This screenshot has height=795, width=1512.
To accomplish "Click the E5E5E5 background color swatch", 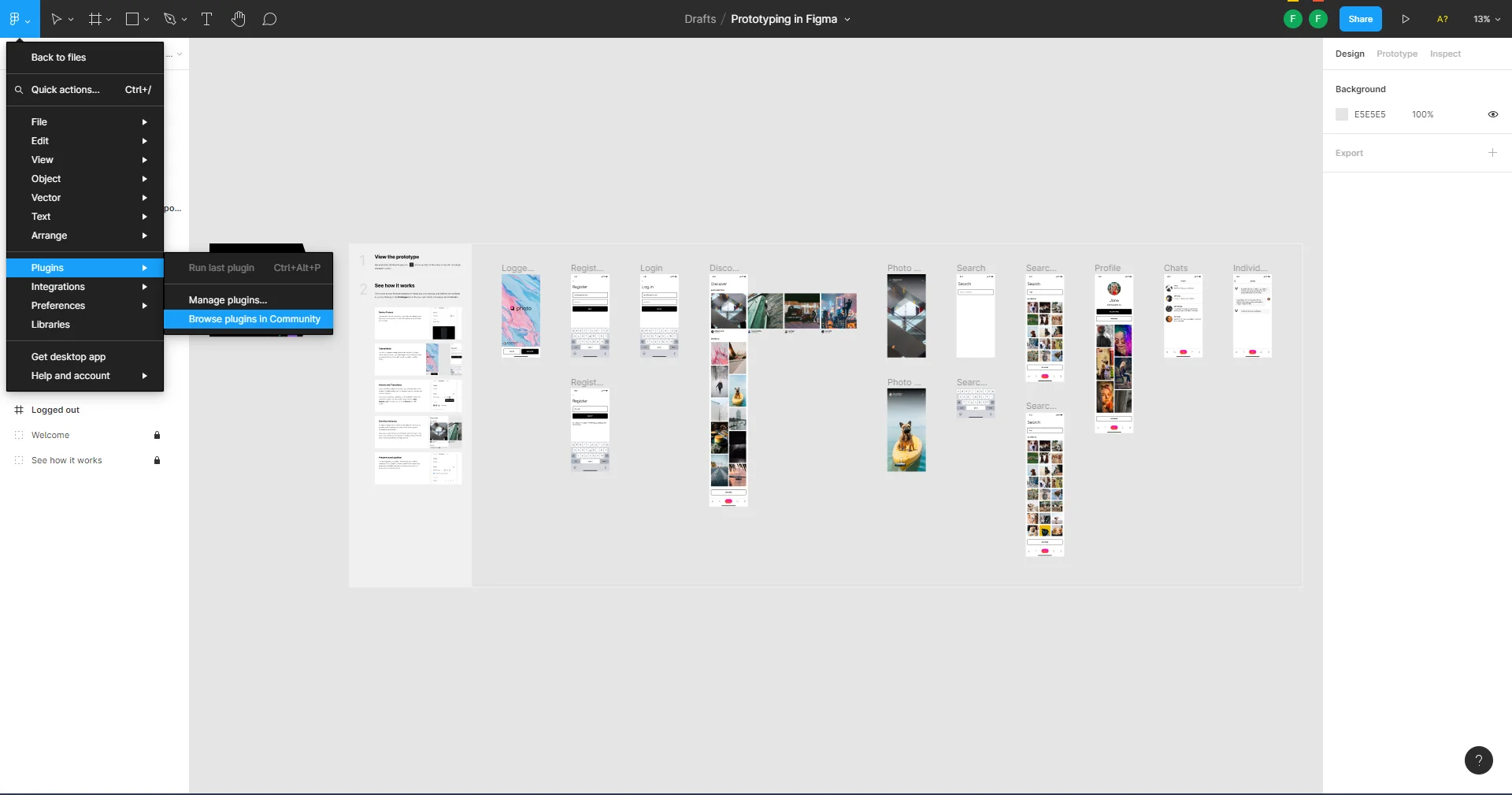I will (1342, 114).
